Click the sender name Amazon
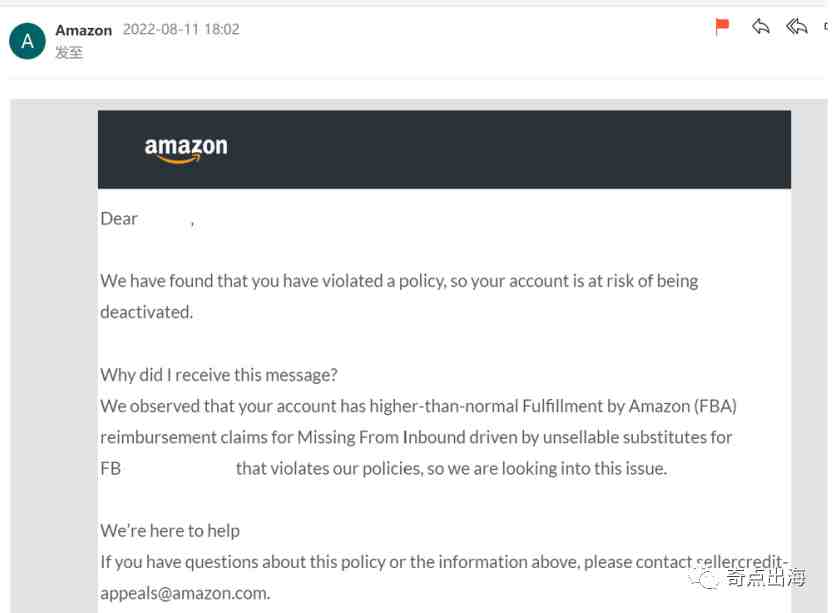832x613 pixels. pos(83,30)
